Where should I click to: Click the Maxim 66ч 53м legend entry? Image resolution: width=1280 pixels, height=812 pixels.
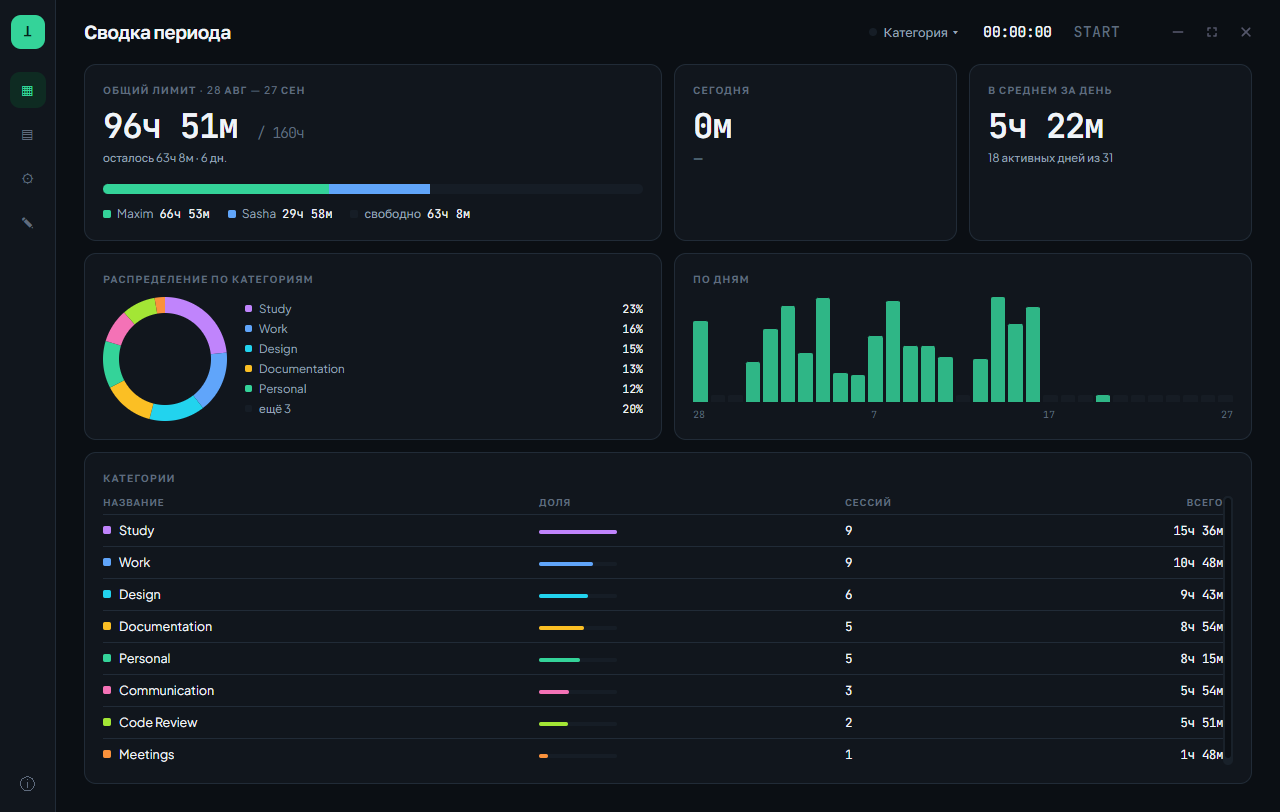156,214
